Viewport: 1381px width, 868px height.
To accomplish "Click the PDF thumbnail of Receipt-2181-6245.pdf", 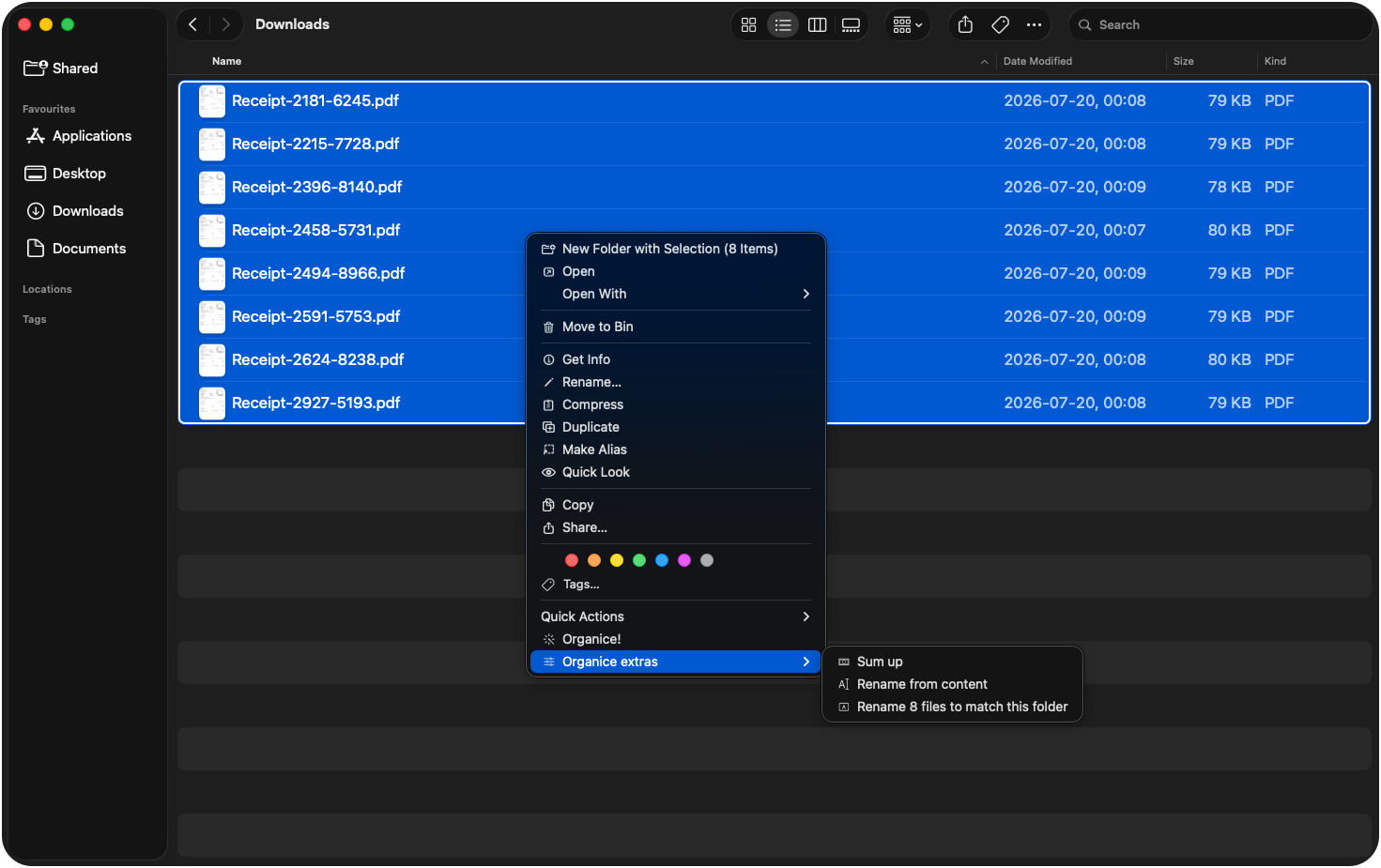I will tap(212, 101).
